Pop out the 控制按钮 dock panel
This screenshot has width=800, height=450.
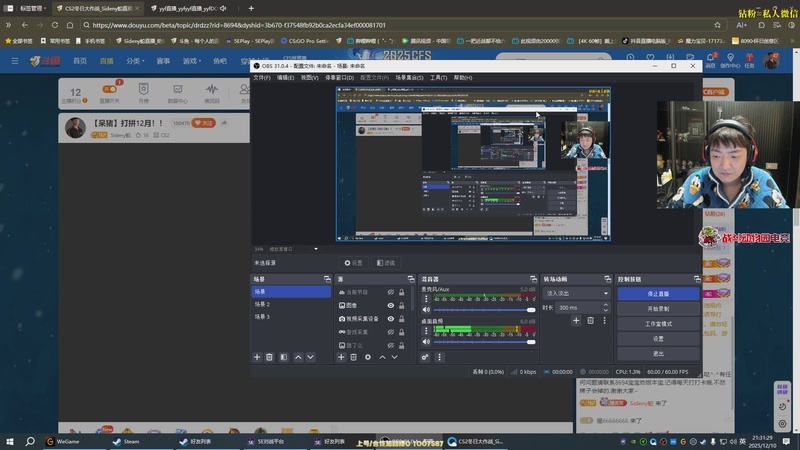697,279
